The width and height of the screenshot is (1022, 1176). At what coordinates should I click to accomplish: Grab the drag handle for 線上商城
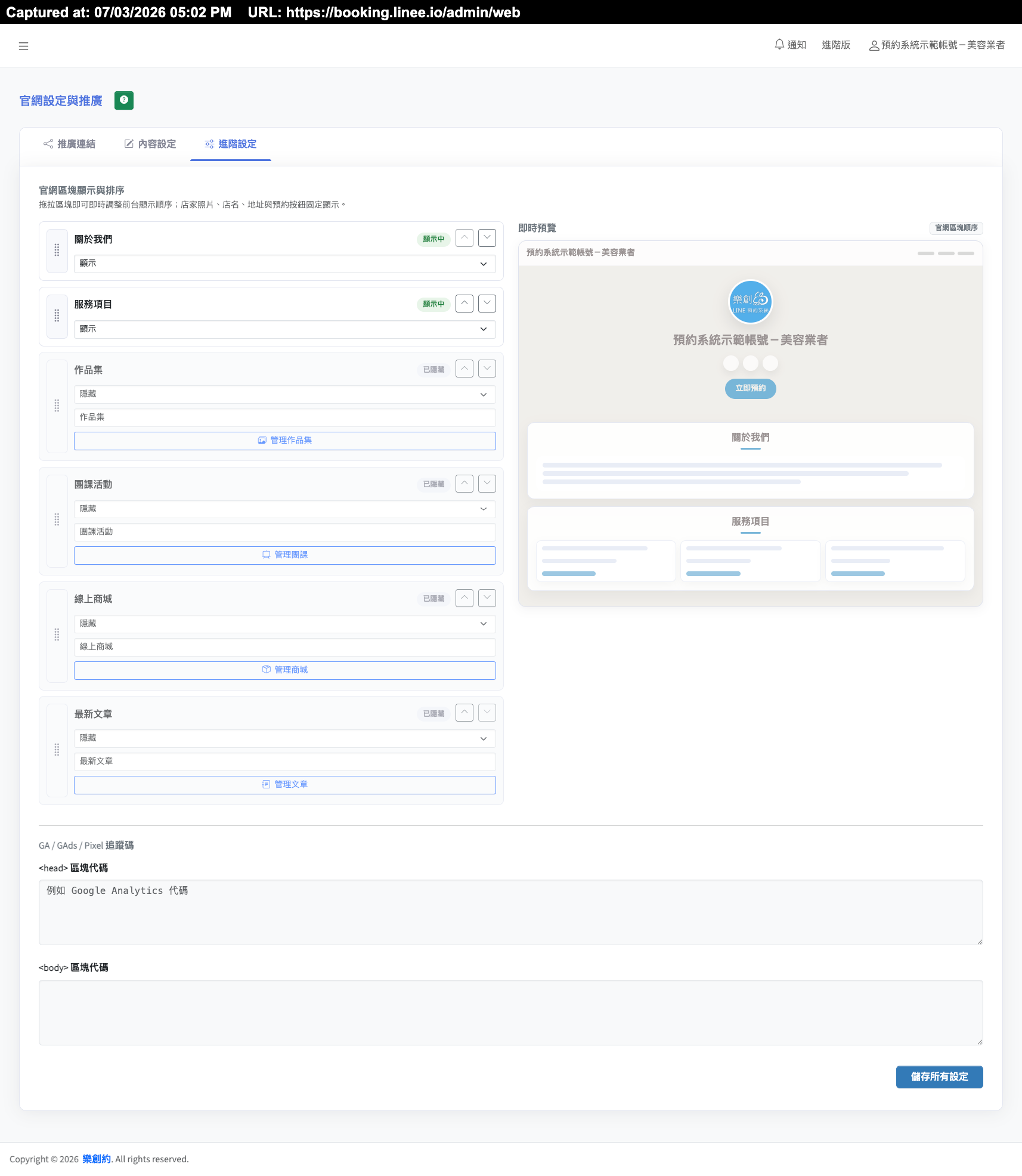point(57,635)
